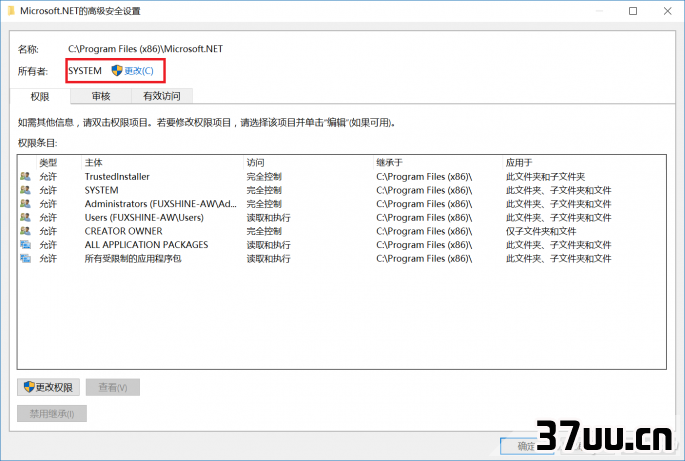
Task: Click the package icon beside ALL APPLICATION PACKAGES
Action: (25, 245)
